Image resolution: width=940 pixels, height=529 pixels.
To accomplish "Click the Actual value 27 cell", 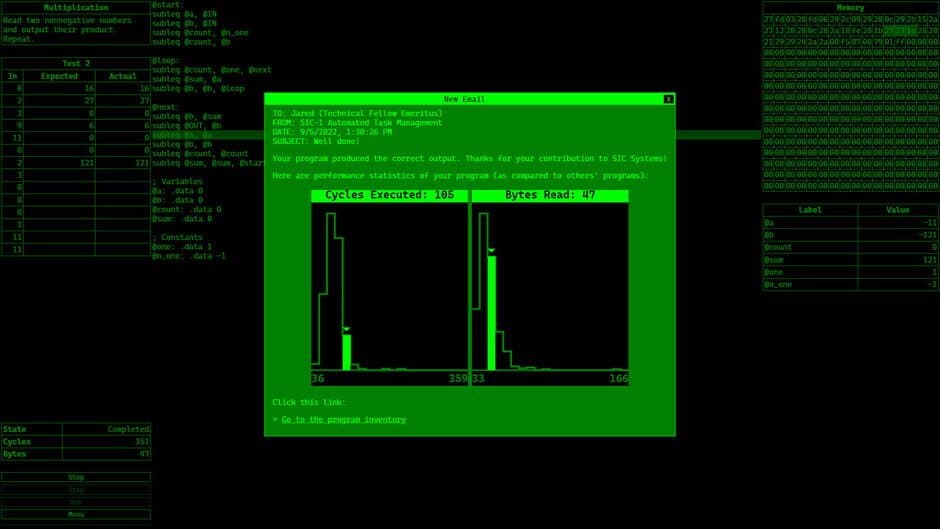I will [123, 101].
